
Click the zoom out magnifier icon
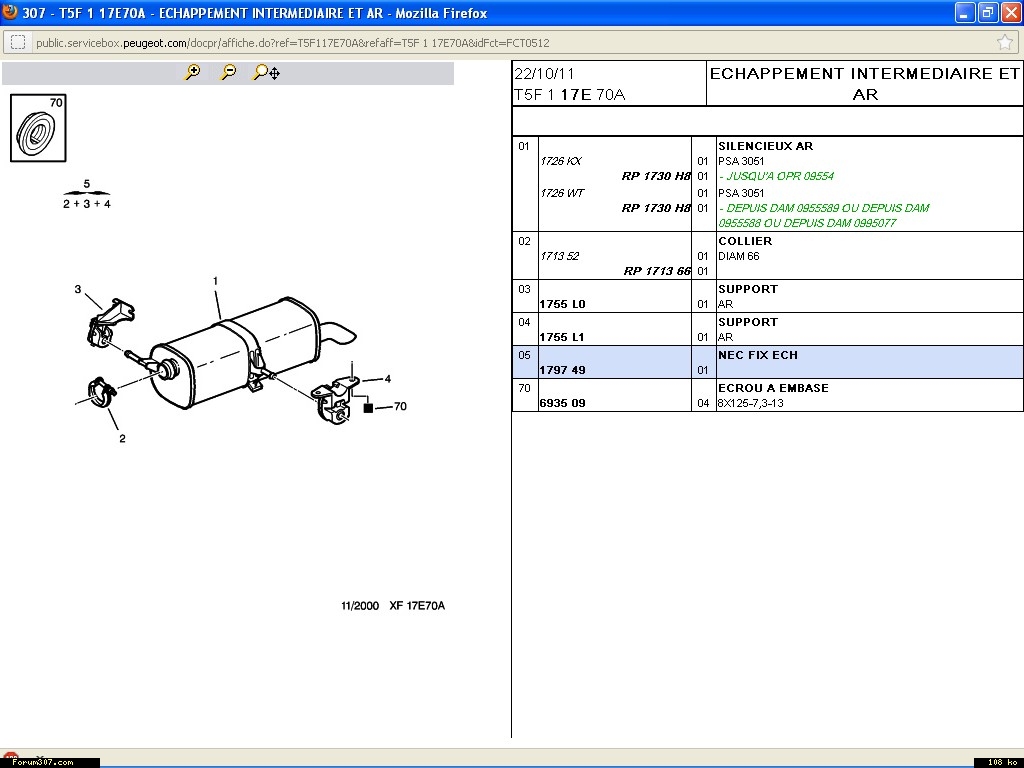228,72
